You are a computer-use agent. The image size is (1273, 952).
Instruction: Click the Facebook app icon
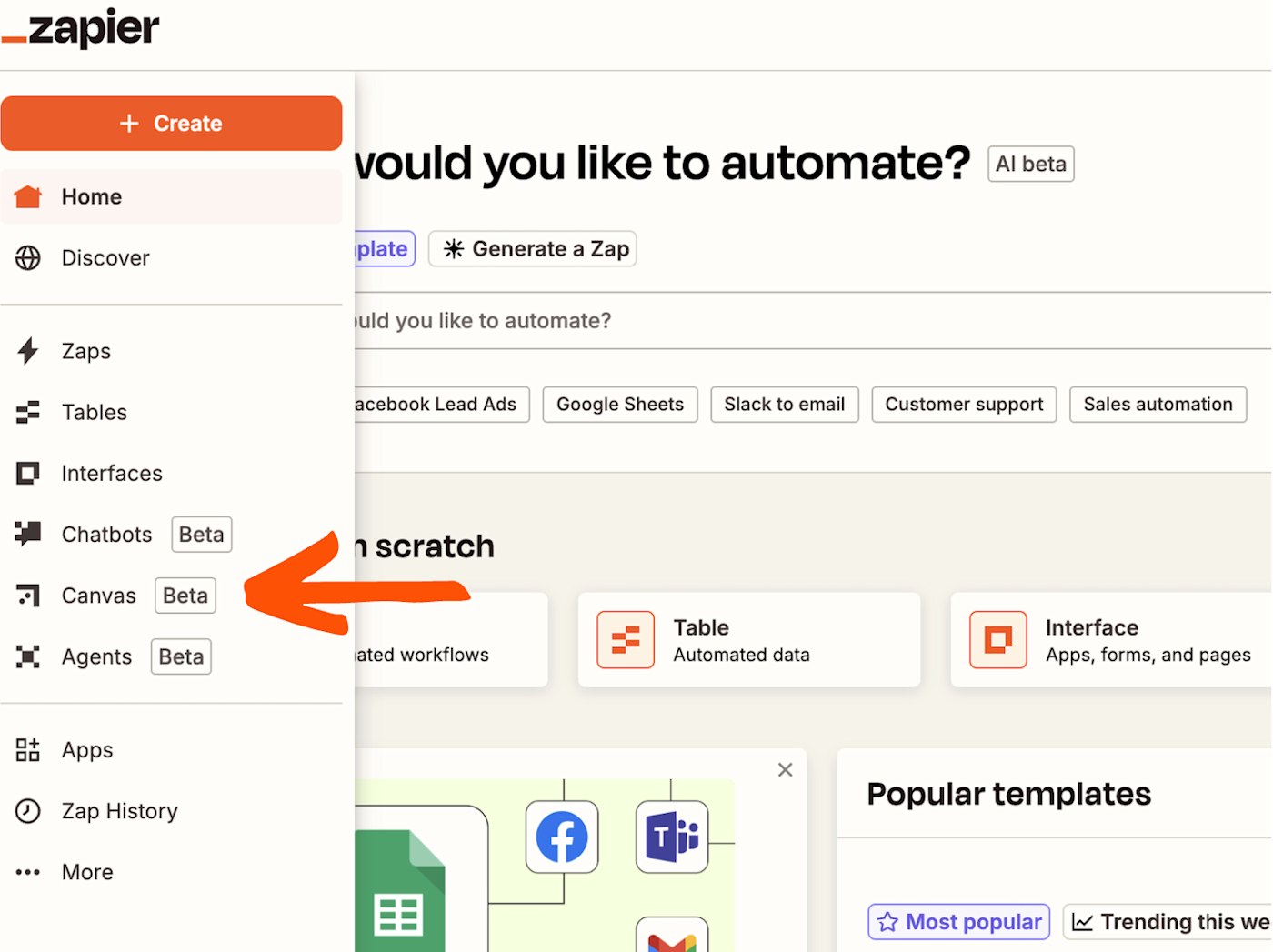coord(562,837)
